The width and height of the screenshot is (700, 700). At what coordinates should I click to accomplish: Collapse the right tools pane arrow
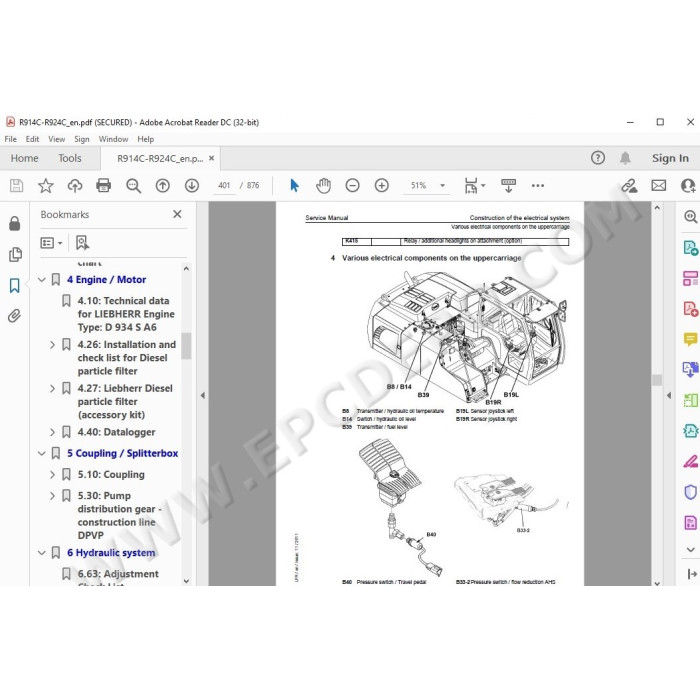tap(669, 395)
